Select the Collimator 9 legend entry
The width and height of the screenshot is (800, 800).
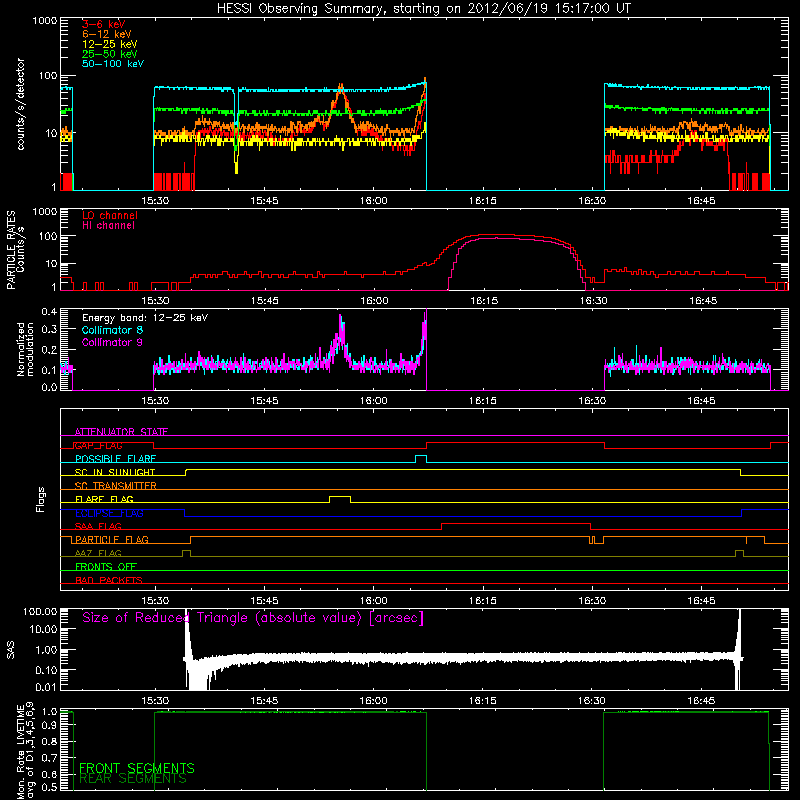112,342
